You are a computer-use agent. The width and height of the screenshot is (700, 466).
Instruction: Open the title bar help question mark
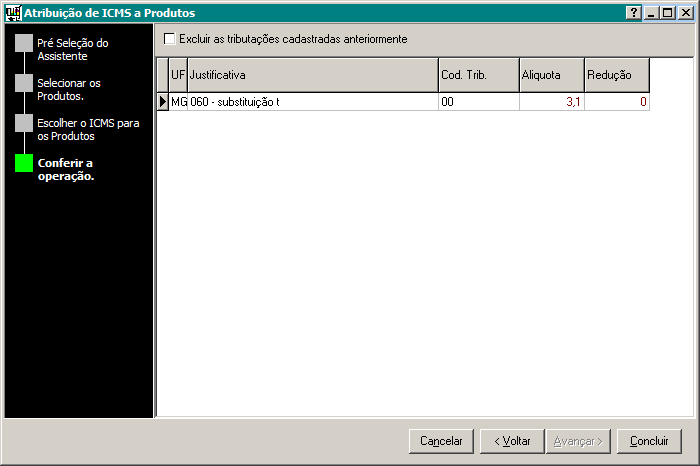coord(633,13)
